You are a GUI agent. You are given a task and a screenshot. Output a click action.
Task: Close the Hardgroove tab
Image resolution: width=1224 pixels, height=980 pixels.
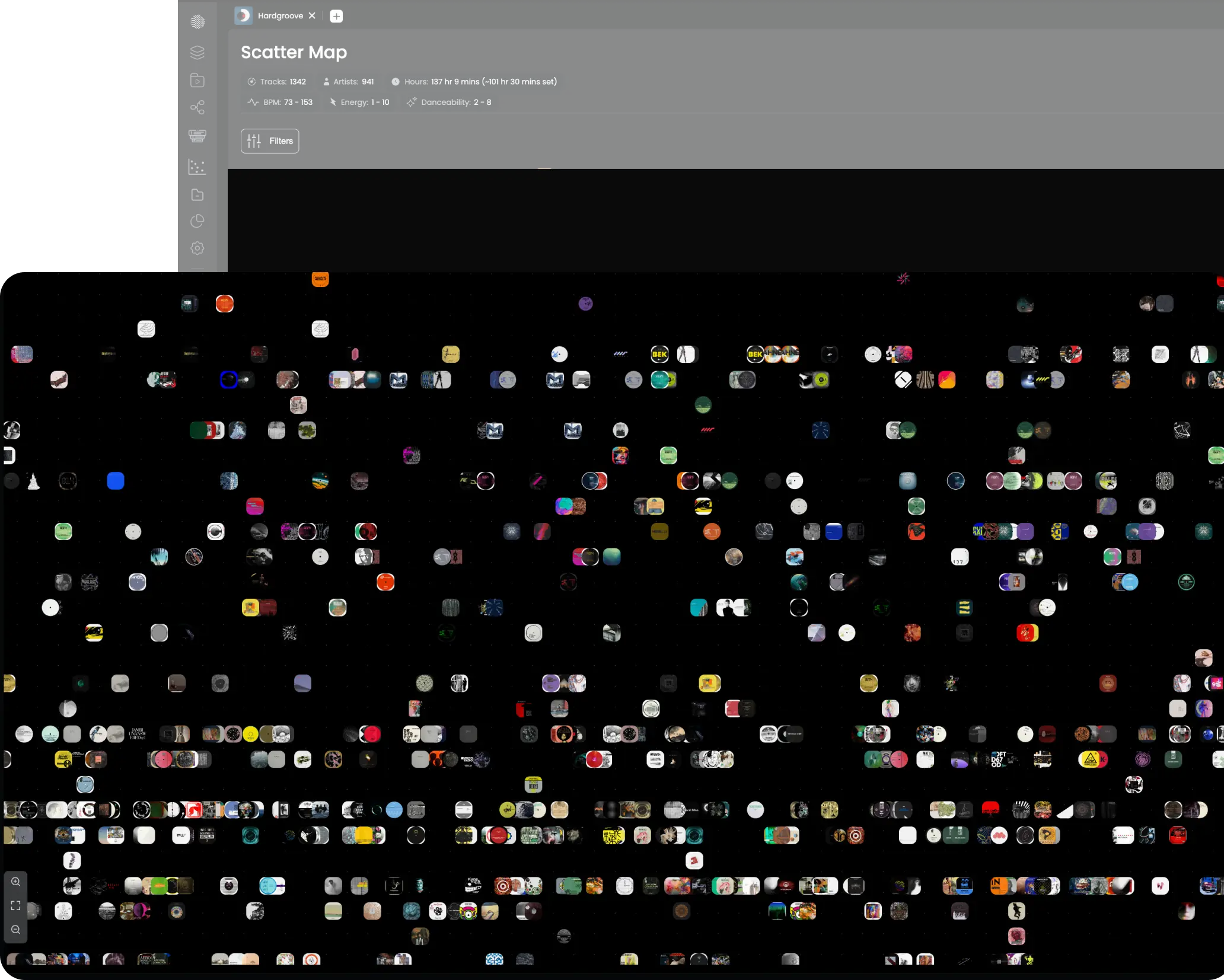click(x=312, y=16)
